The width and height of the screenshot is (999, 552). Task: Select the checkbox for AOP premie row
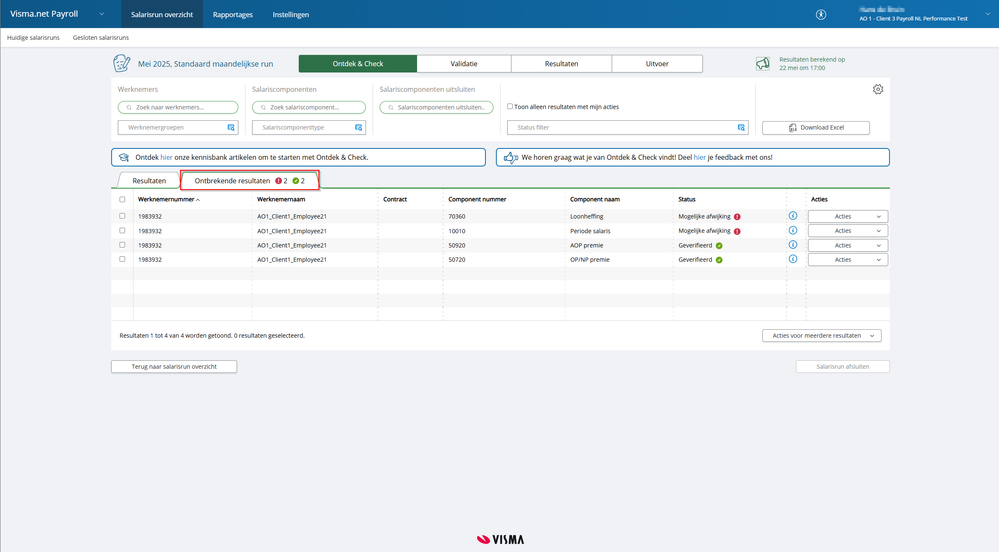point(122,245)
